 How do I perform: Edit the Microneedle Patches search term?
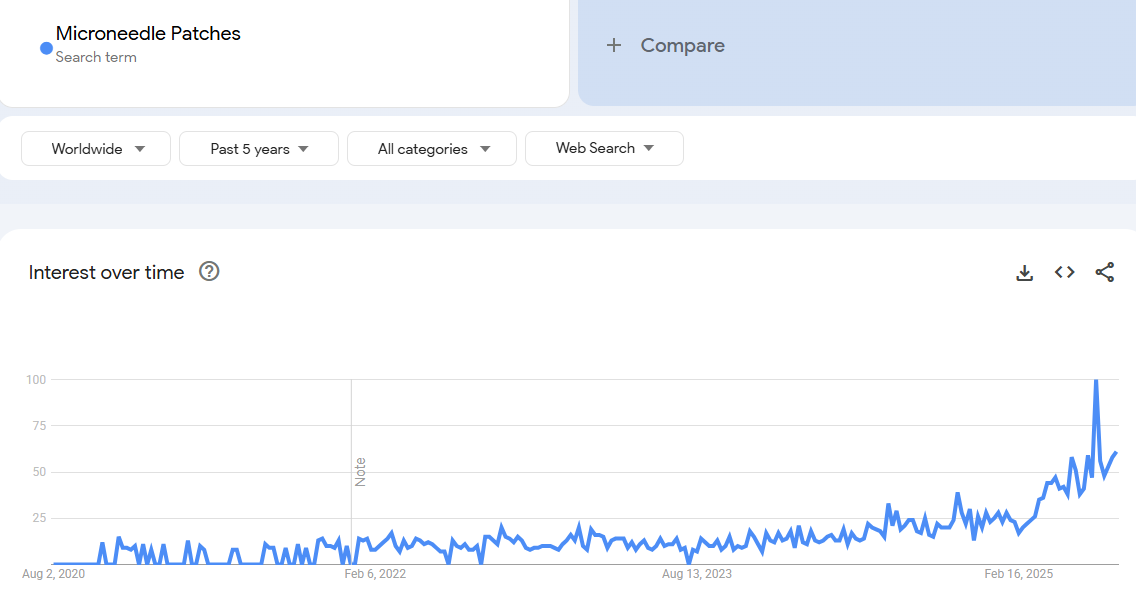coord(148,33)
